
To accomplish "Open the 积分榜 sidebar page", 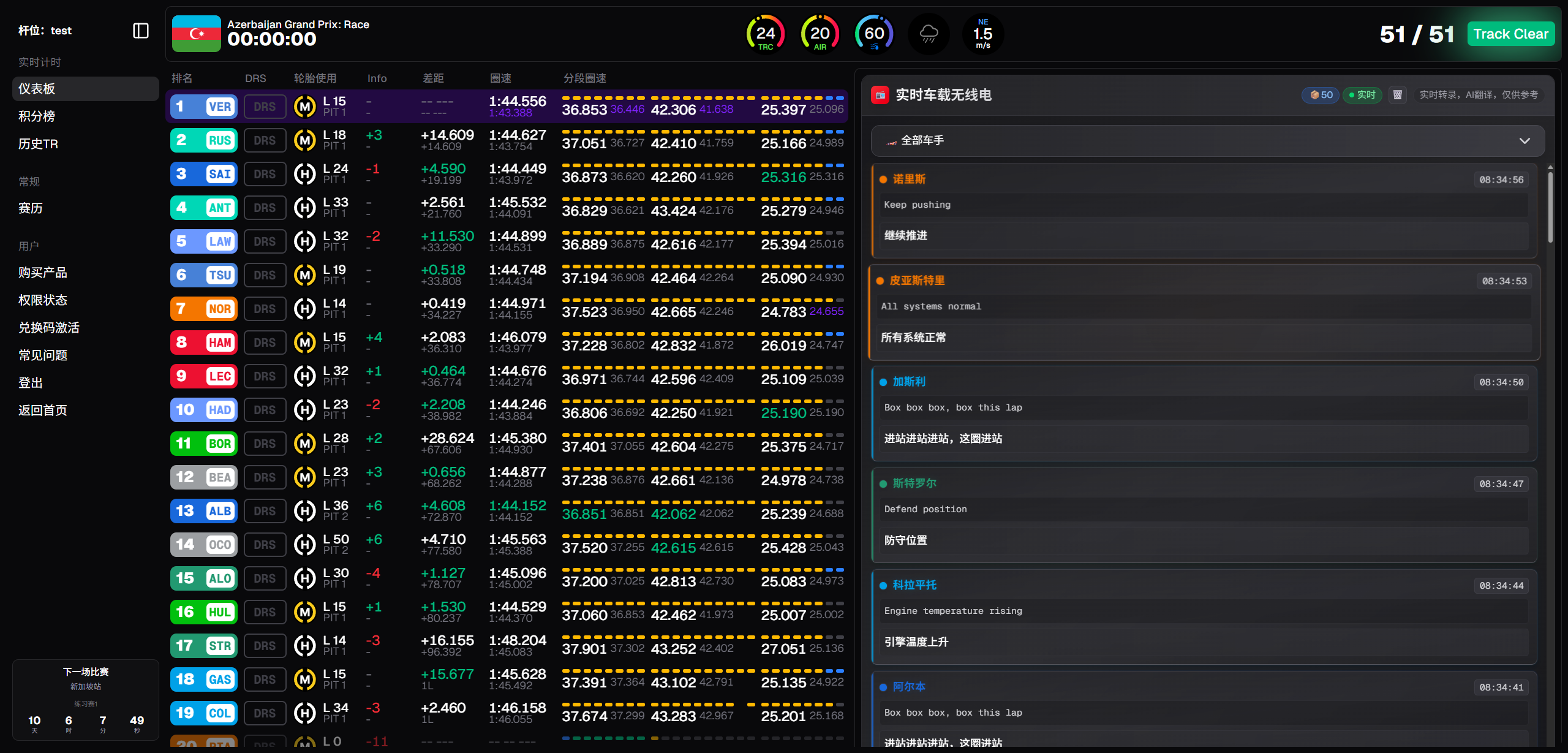I will point(37,116).
